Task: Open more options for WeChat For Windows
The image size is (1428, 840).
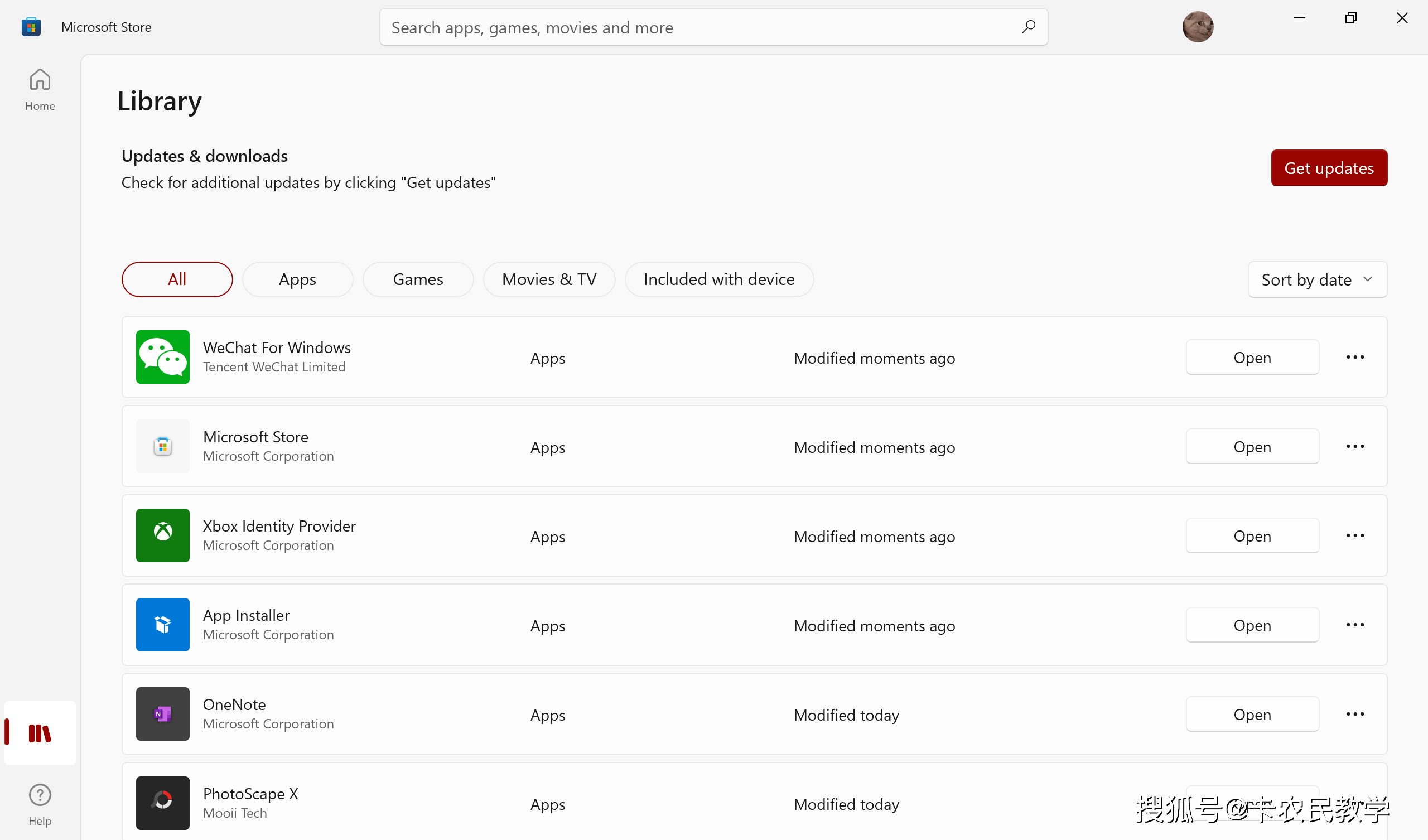Action: (1355, 357)
